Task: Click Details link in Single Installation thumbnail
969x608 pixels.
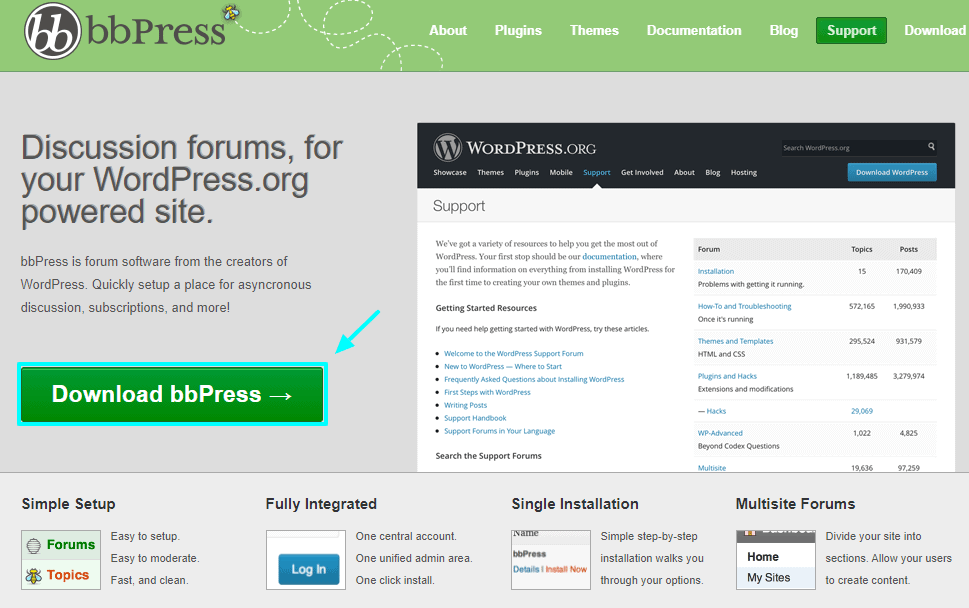Action: [x=526, y=569]
